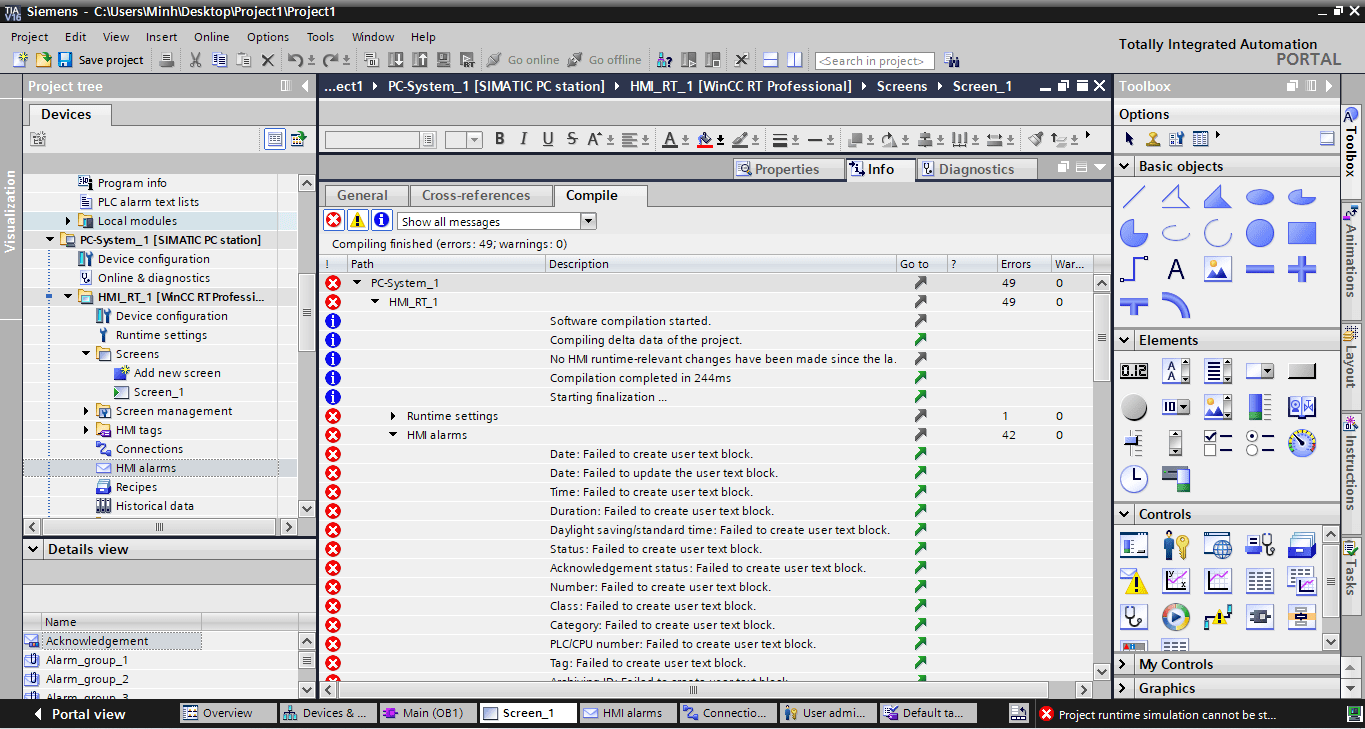Collapse the Basic objects toolbox section
Screen dimensions: 1365x729
[1126, 166]
